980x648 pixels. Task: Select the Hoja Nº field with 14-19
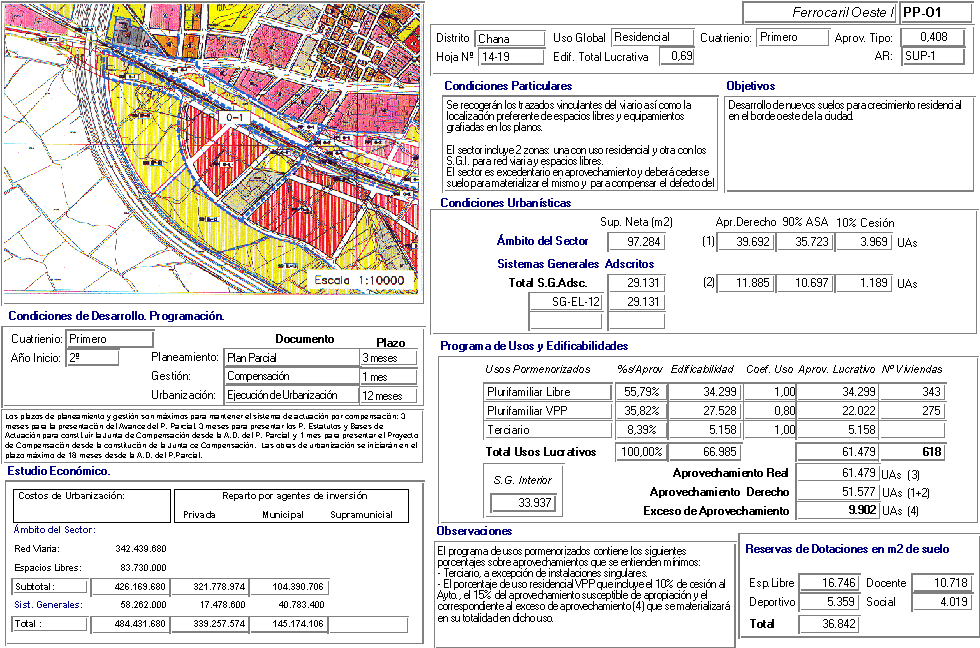[x=510, y=57]
